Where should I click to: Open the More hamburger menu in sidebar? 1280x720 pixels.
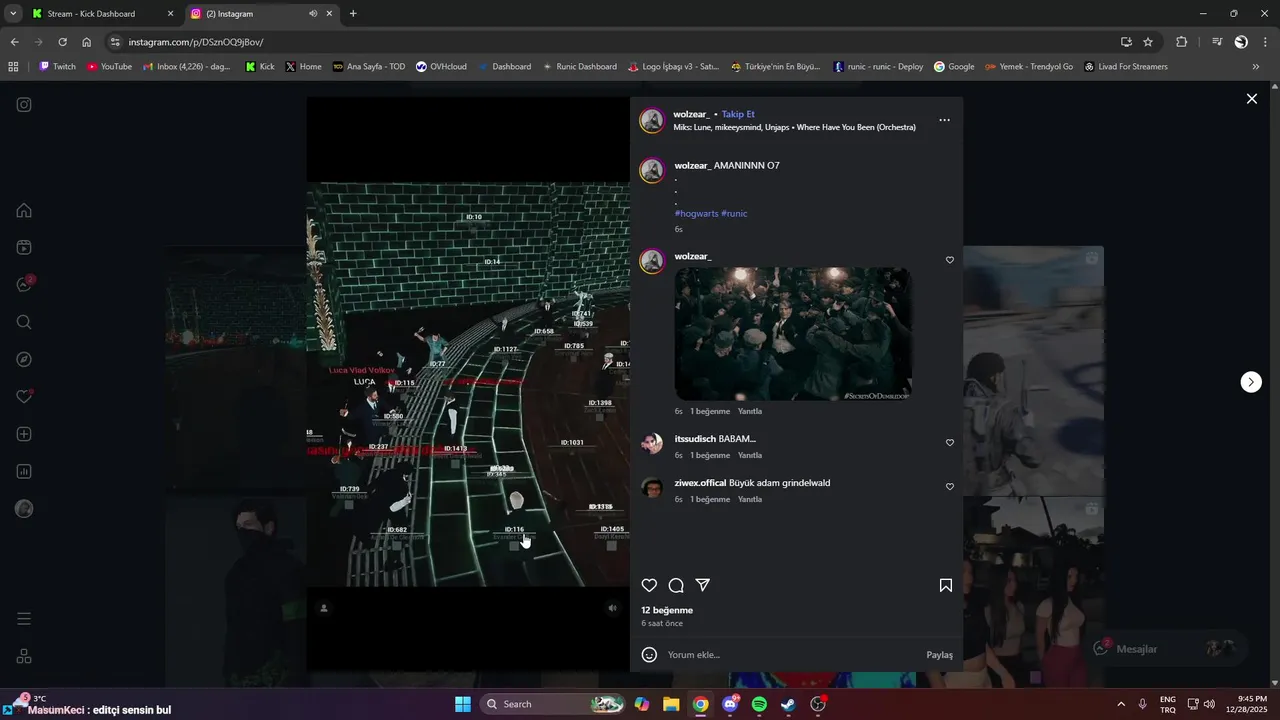pyautogui.click(x=24, y=619)
